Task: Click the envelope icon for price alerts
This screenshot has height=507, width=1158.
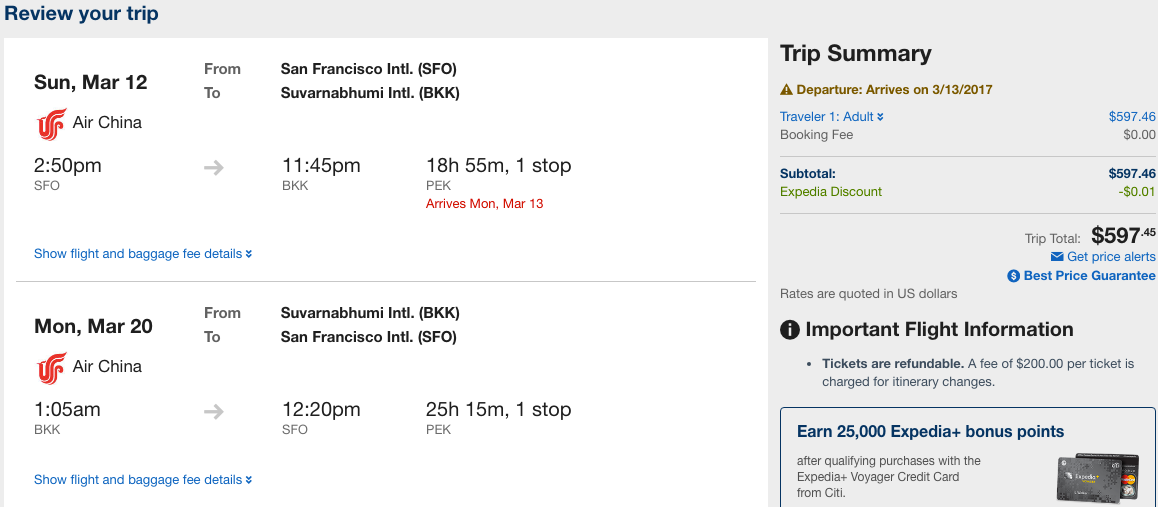Action: tap(1058, 257)
